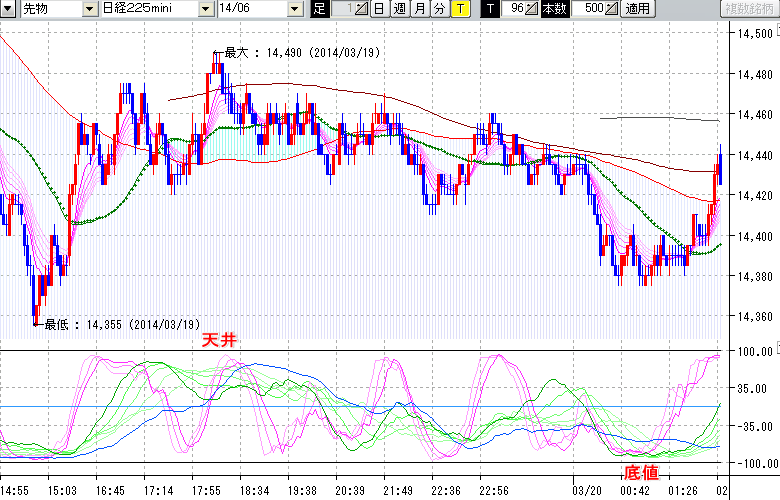Image resolution: width=780 pixels, height=500 pixels.
Task: Switch chart to 月 (monthly) timeframe
Action: coord(419,9)
